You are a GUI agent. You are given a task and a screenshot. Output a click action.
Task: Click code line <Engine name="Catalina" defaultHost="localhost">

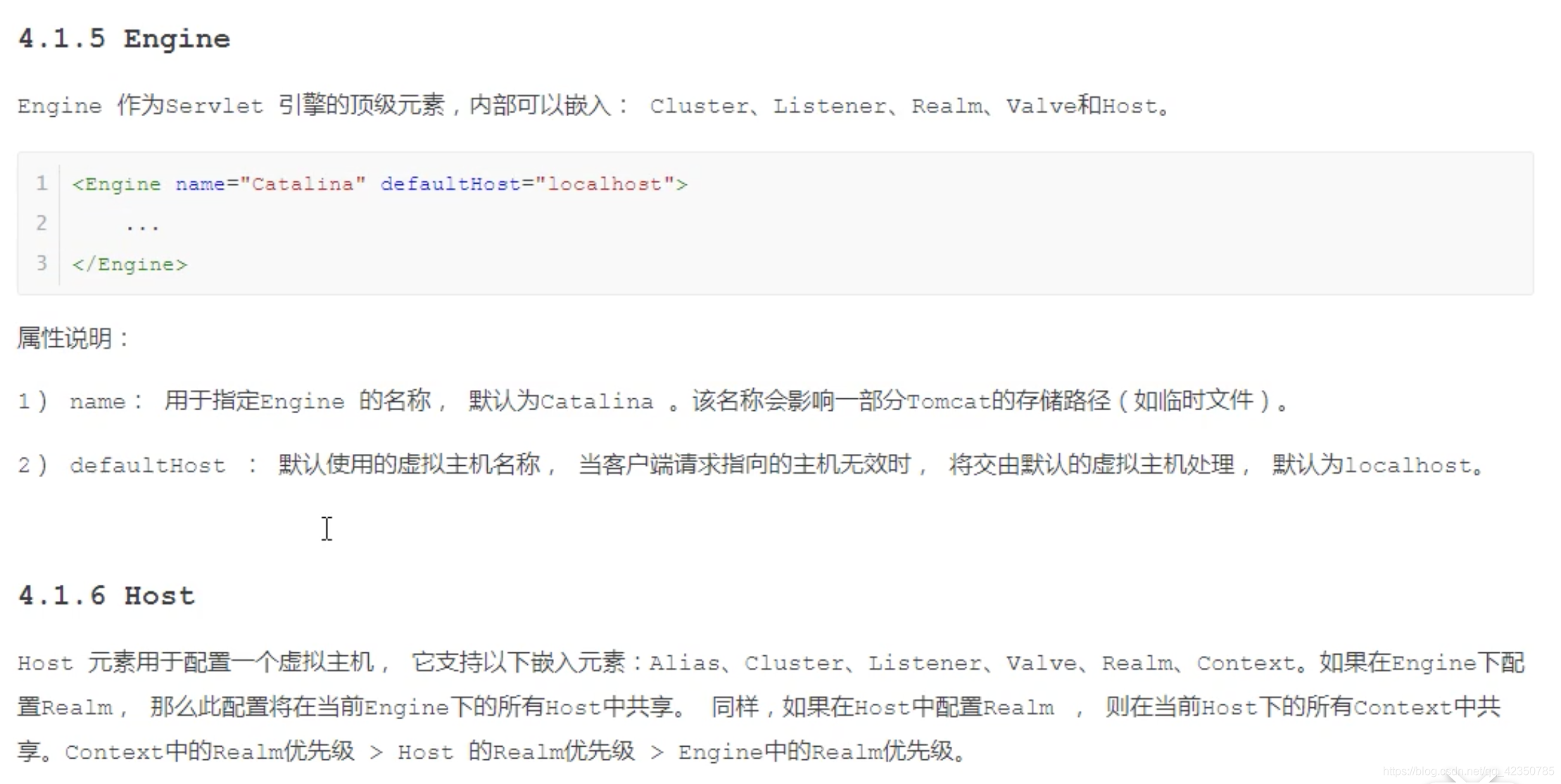pyautogui.click(x=380, y=184)
